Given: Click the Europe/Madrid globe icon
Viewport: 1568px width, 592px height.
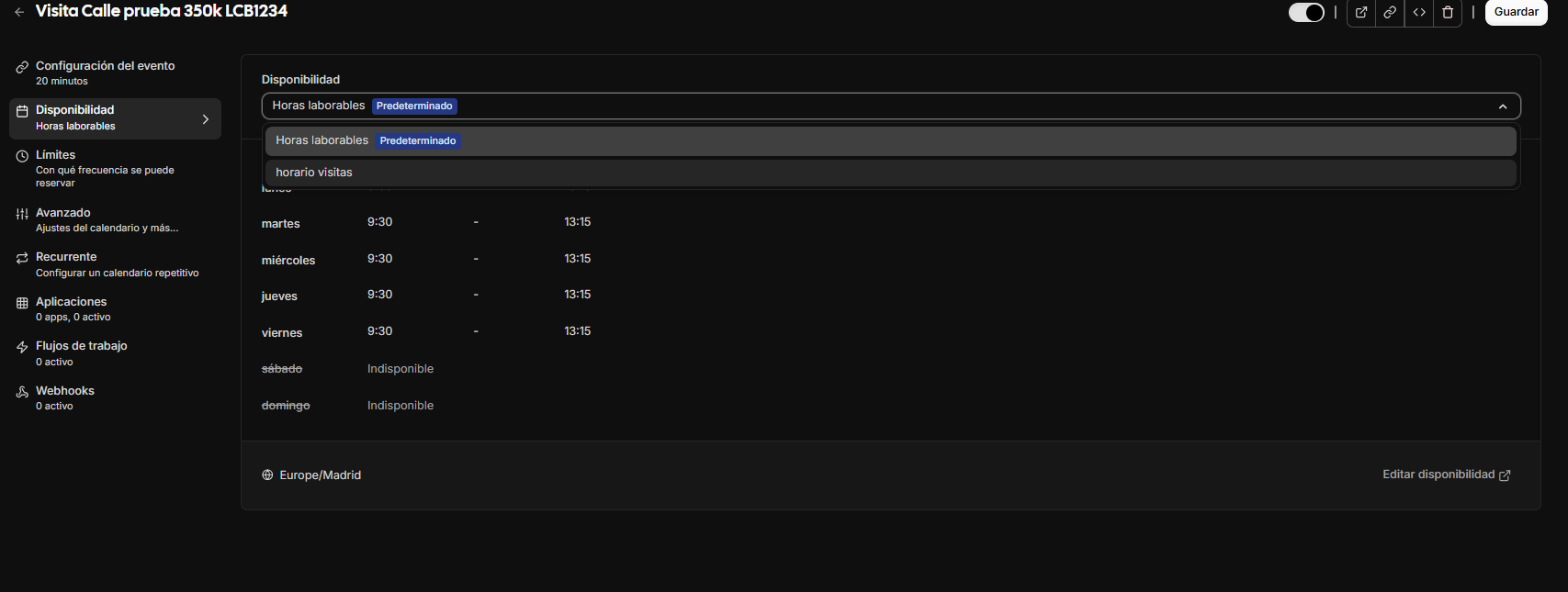Looking at the screenshot, I should pyautogui.click(x=267, y=475).
